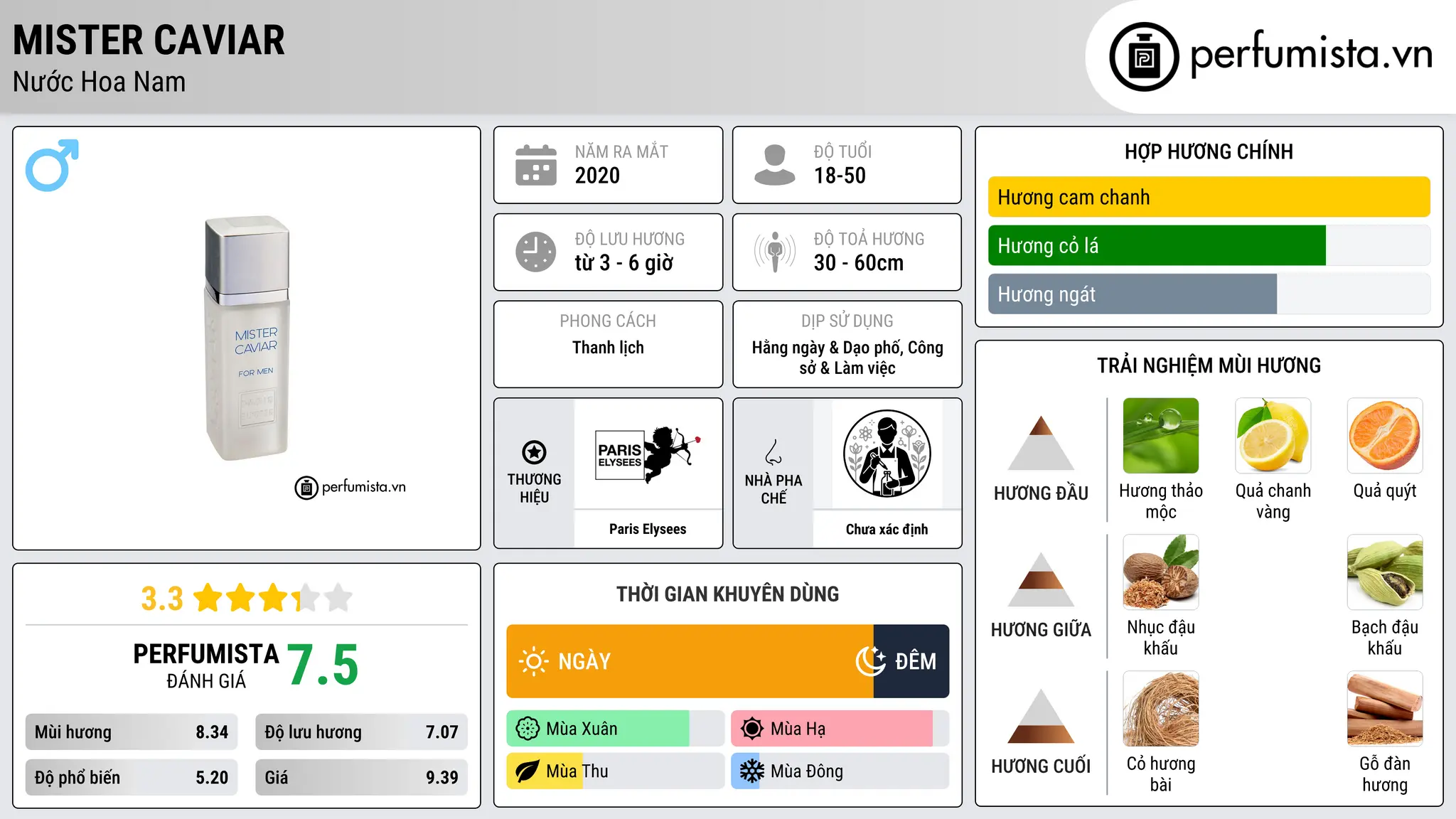Click the Mùa Hạ season bar
The image size is (1456, 819).
coord(840,729)
